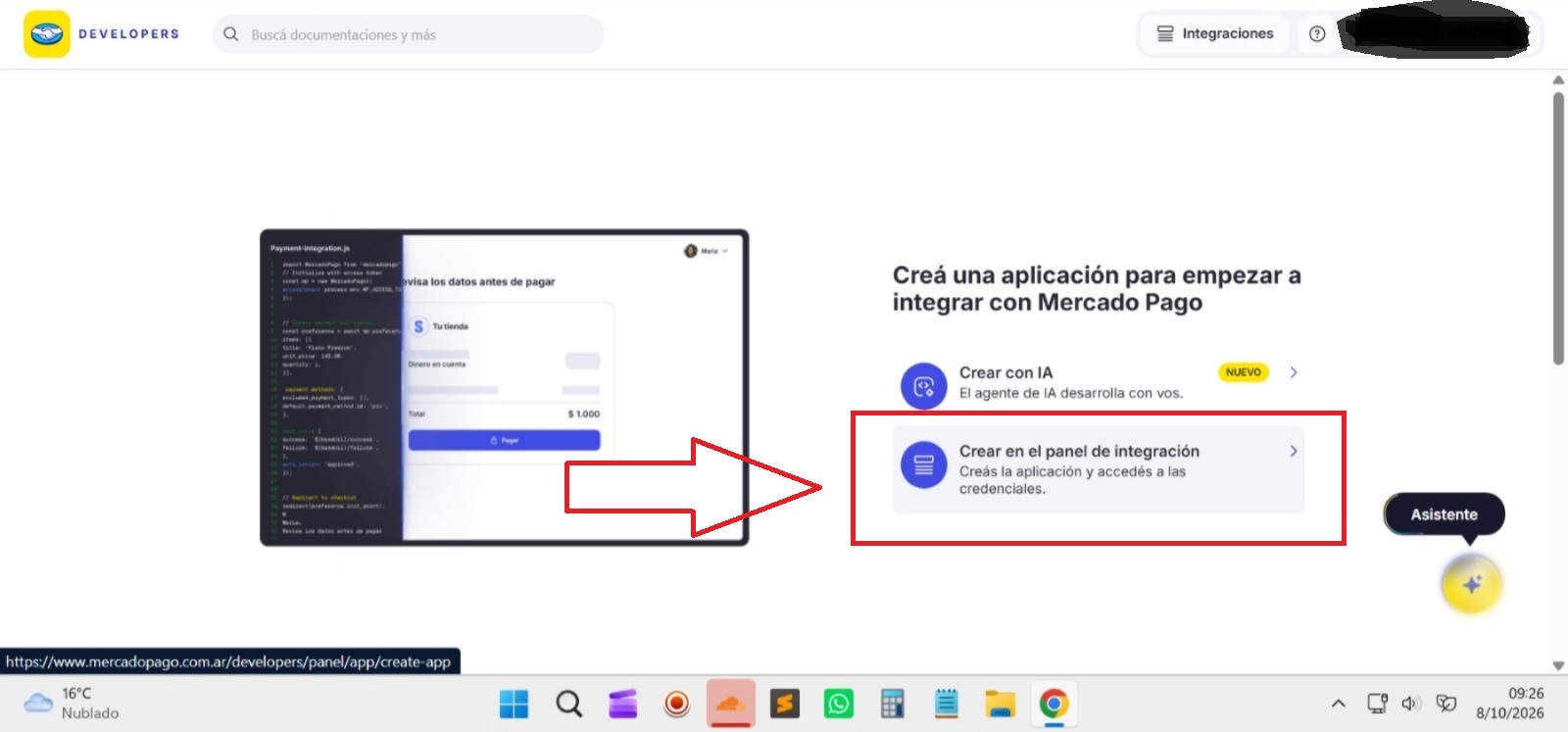The image size is (1568, 732).
Task: Select the 'Crear con IA' option title
Action: 1005,372
